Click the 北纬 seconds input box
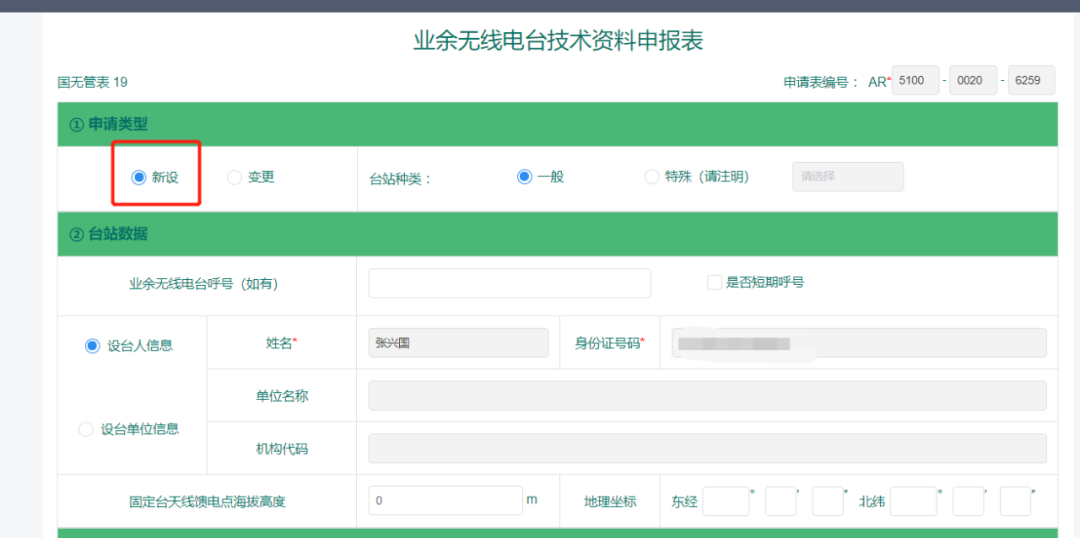This screenshot has height=538, width=1080. pyautogui.click(x=1014, y=501)
